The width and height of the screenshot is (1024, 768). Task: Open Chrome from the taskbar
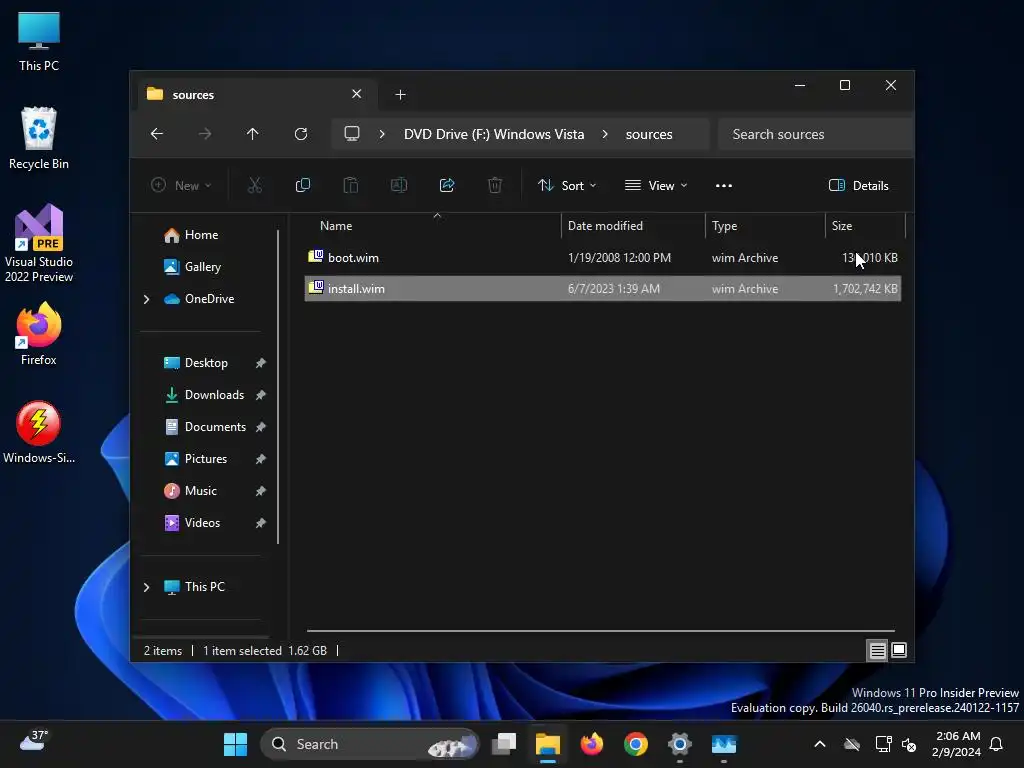(x=635, y=744)
